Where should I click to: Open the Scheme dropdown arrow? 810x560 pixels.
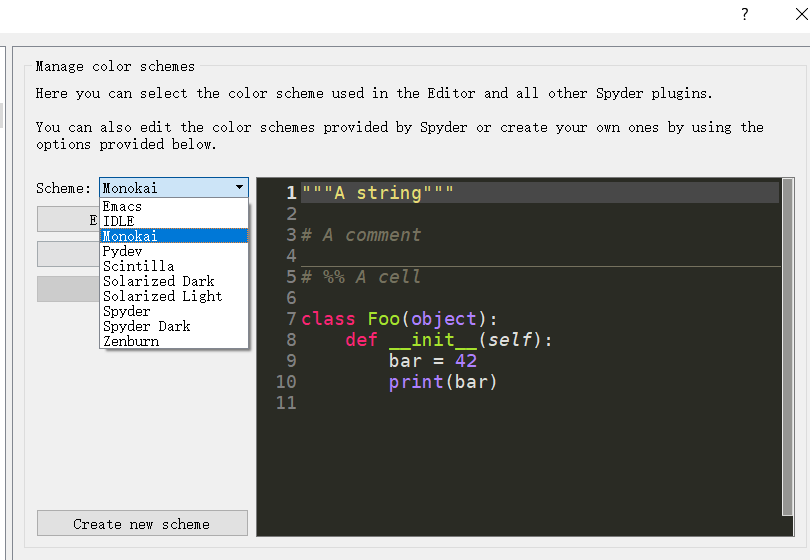point(239,188)
